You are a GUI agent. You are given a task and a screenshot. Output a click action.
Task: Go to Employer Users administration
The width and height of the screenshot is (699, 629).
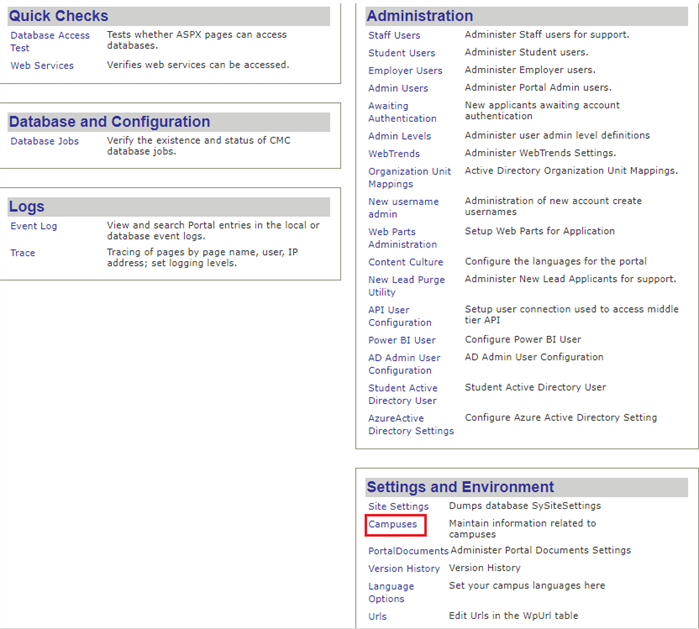tap(405, 71)
